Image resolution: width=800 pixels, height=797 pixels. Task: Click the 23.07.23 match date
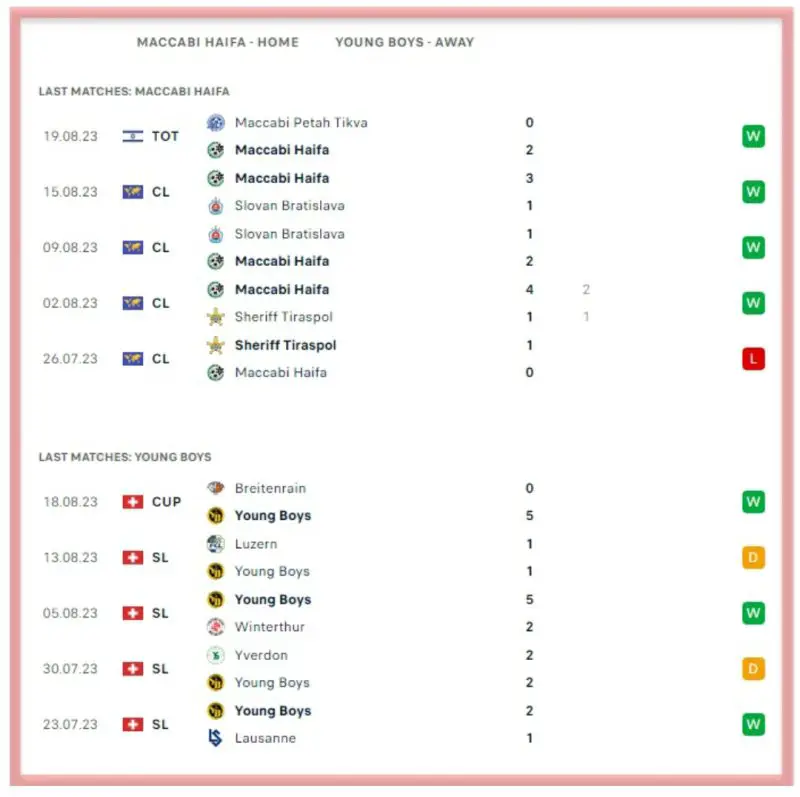pos(70,724)
